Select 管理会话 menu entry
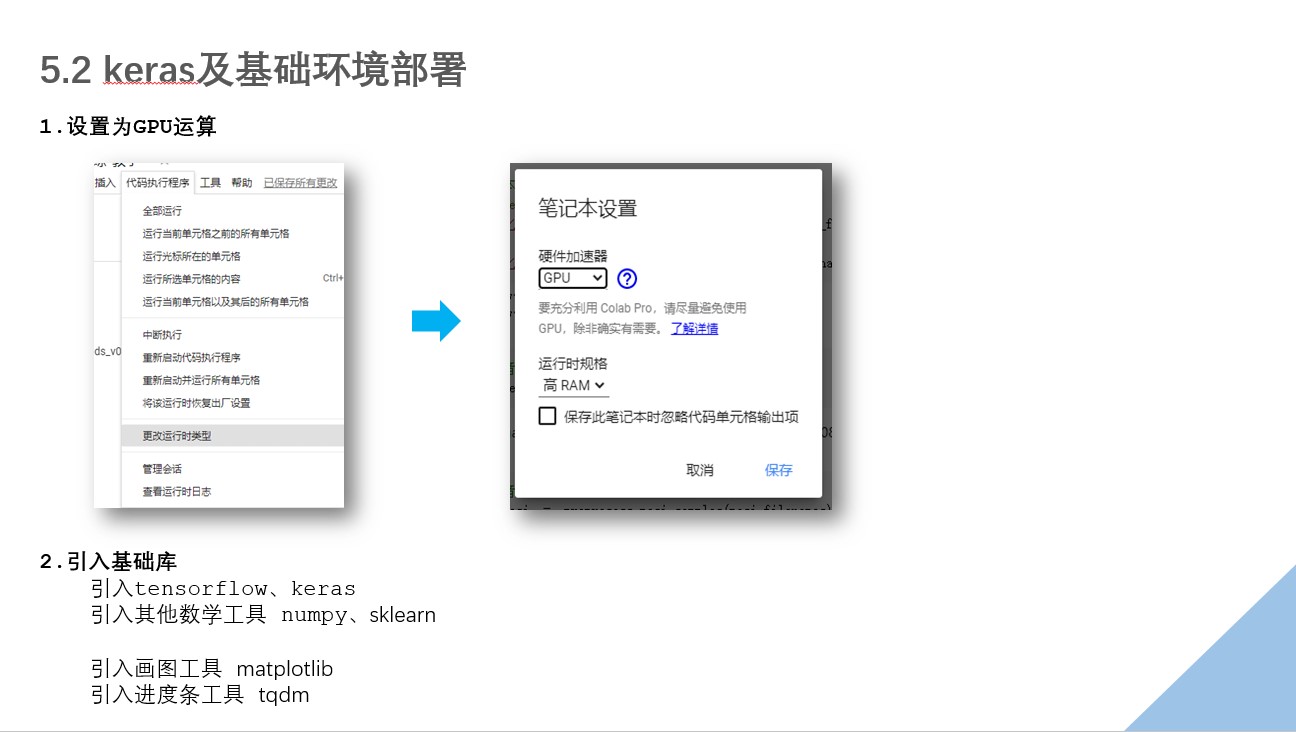Viewport: 1296px width, 732px height. point(162,469)
